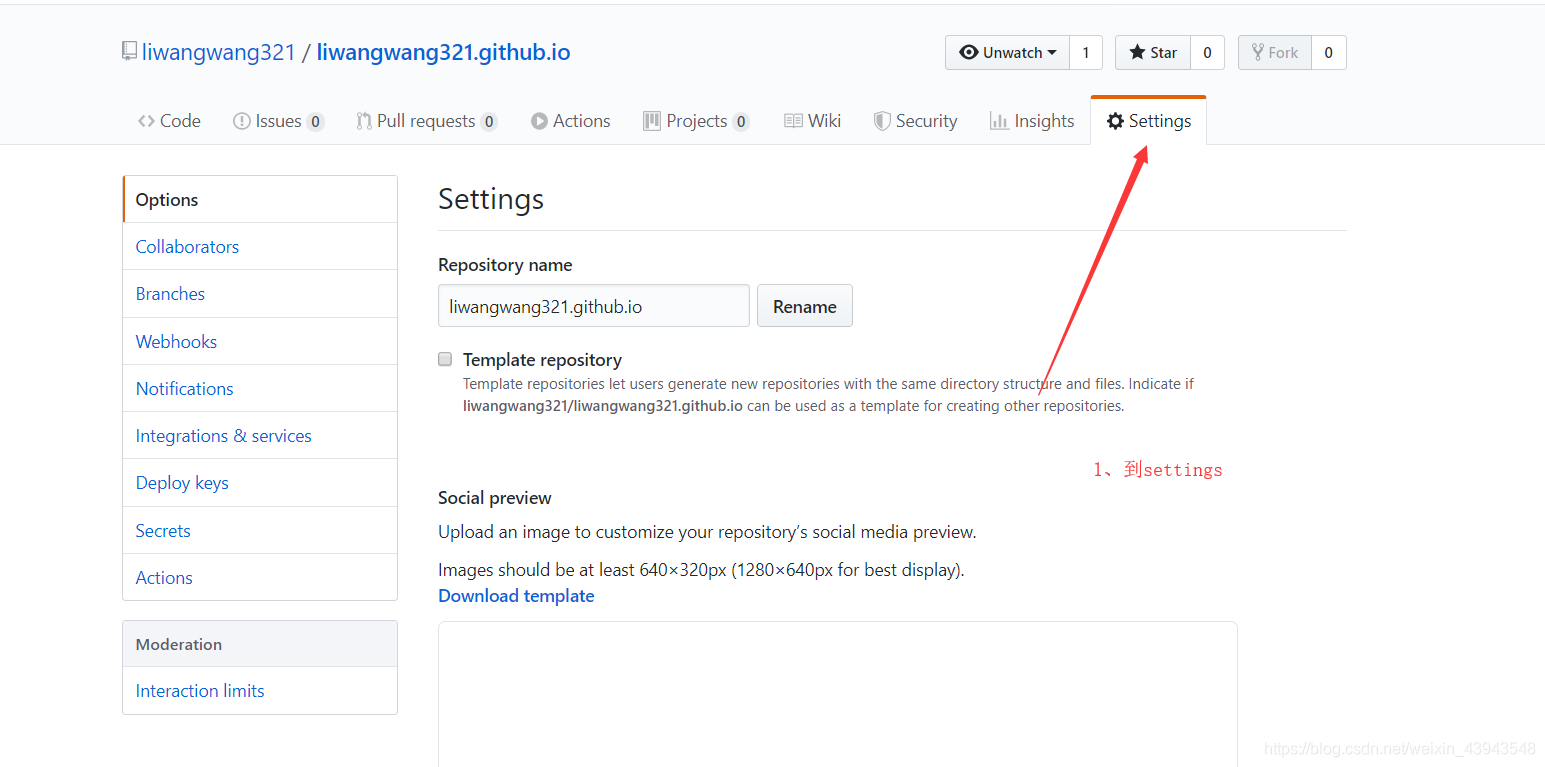Screen dimensions: 1545x767
Task: View the Insights tab
Action: click(1031, 121)
